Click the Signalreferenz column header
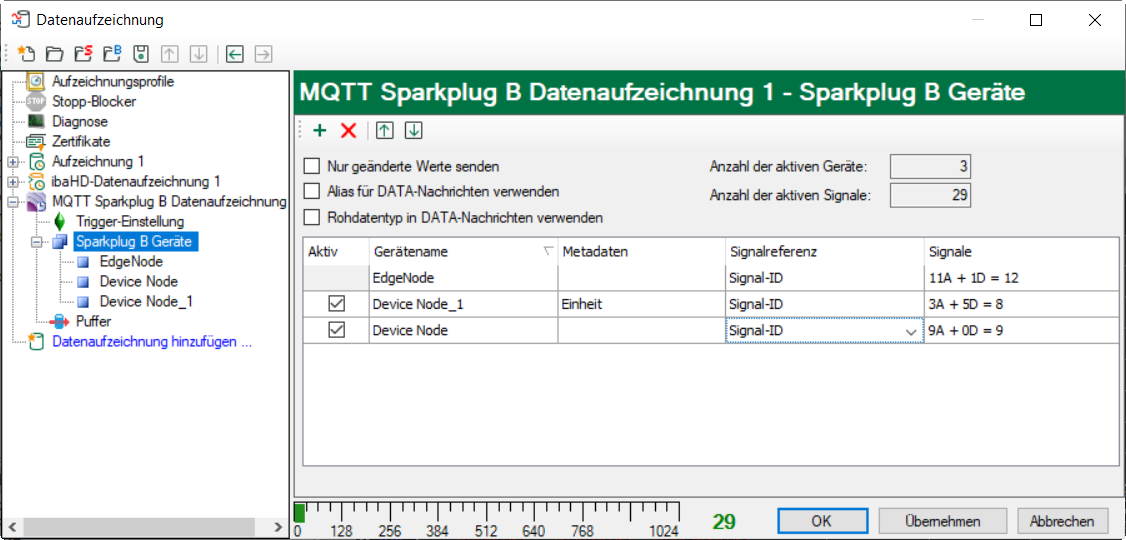The height and width of the screenshot is (540, 1126). click(824, 251)
